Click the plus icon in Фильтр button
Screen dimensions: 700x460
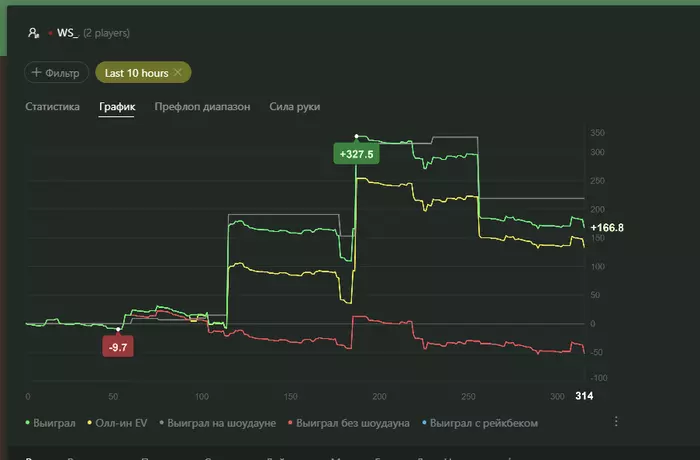click(37, 72)
